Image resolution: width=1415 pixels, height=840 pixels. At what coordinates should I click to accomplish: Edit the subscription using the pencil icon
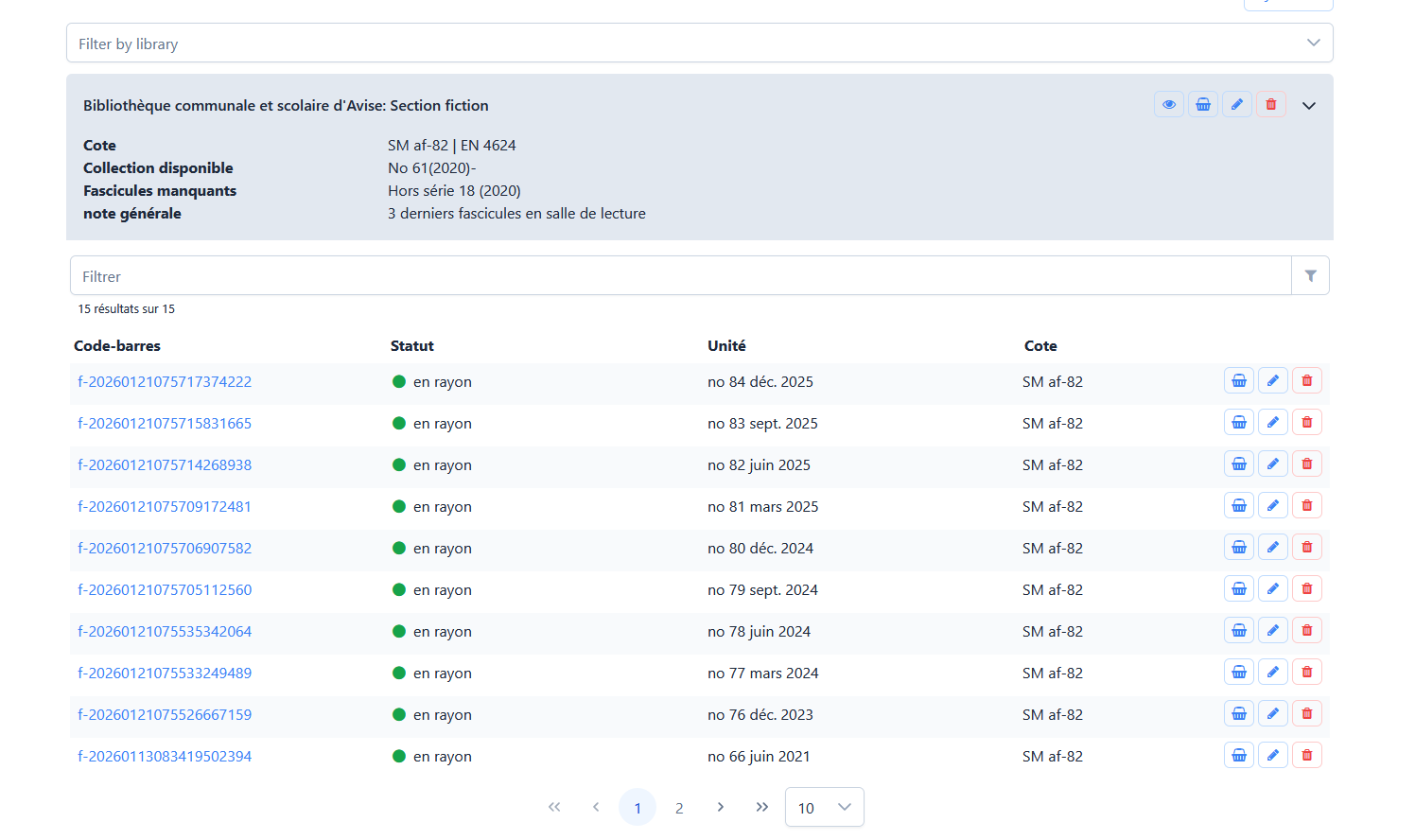(1237, 104)
